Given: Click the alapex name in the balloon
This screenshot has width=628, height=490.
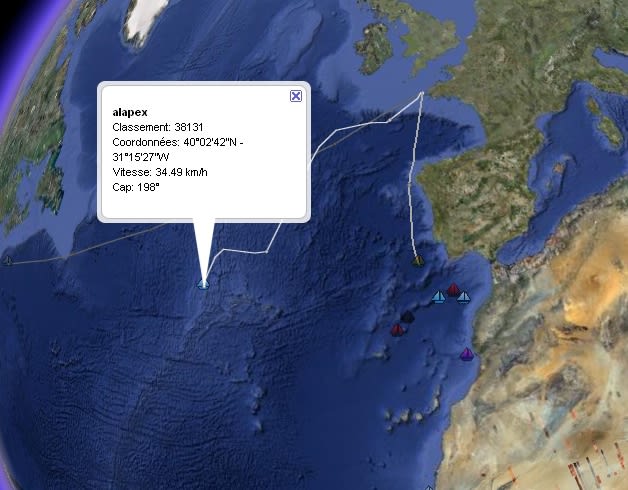Looking at the screenshot, I should (130, 112).
